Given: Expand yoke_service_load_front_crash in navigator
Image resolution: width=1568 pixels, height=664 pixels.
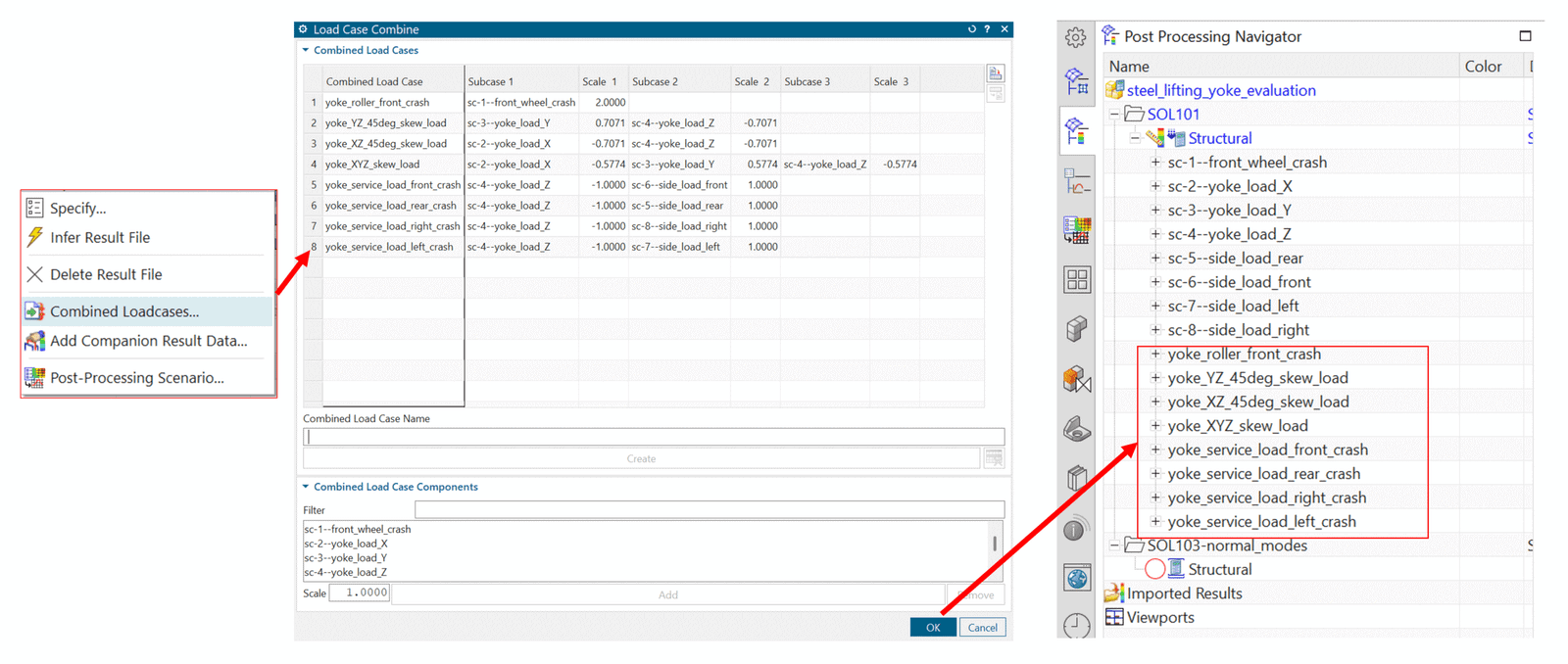Looking at the screenshot, I should pyautogui.click(x=1155, y=450).
